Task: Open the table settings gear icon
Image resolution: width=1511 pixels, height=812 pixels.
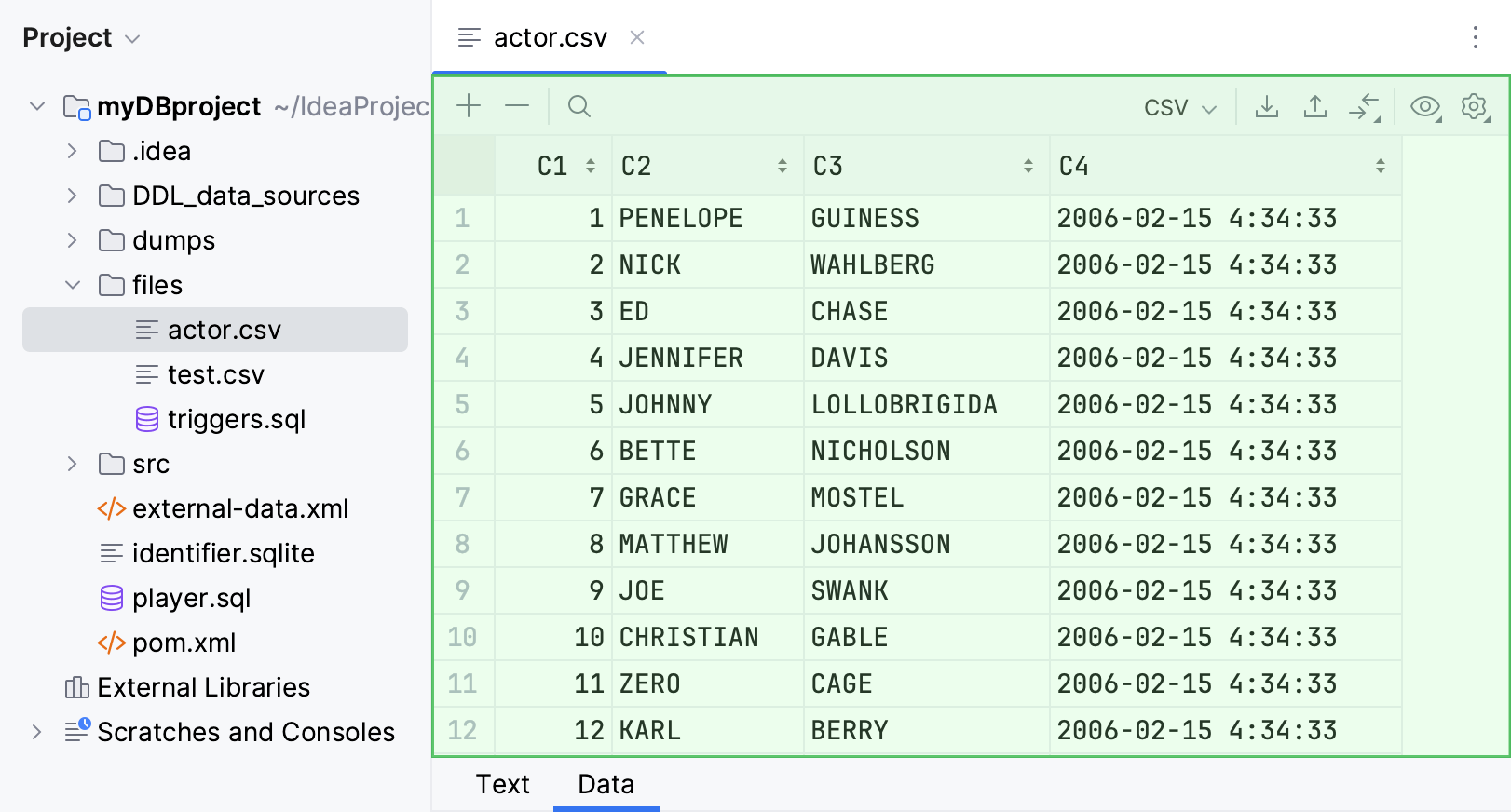Action: 1474,107
